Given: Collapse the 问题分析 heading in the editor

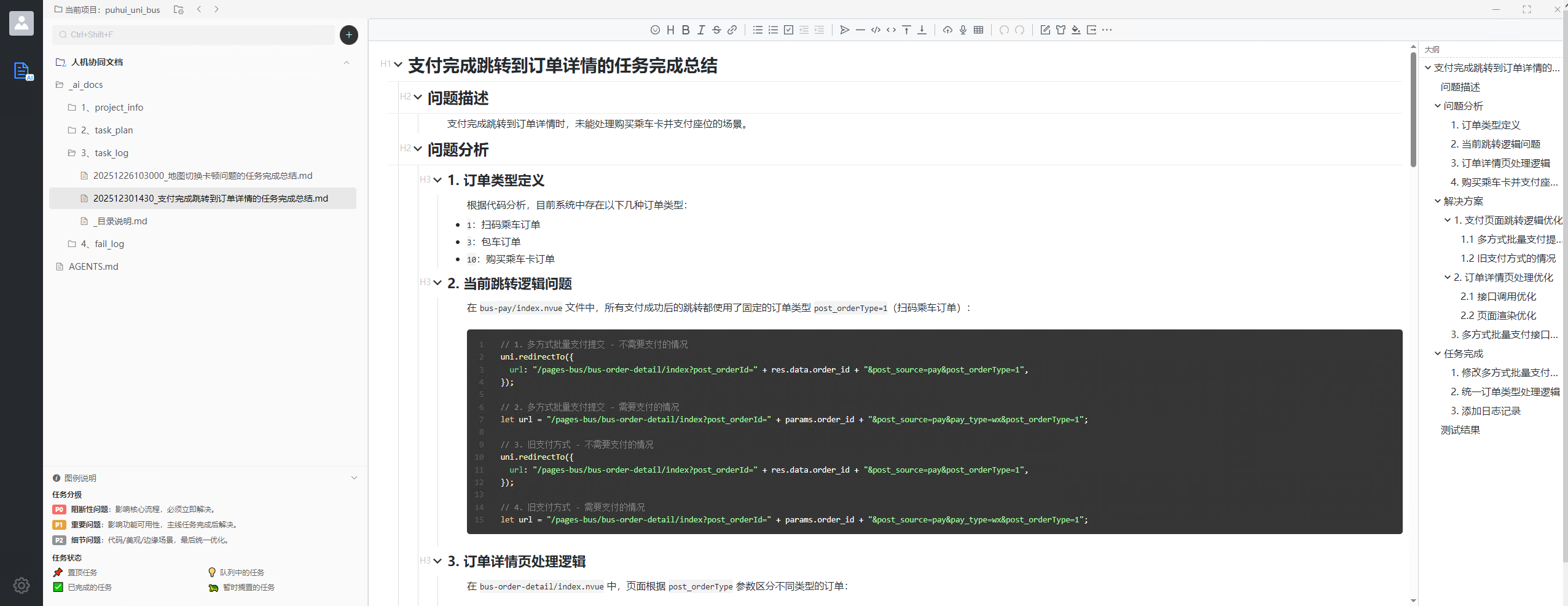Looking at the screenshot, I should click(x=418, y=149).
